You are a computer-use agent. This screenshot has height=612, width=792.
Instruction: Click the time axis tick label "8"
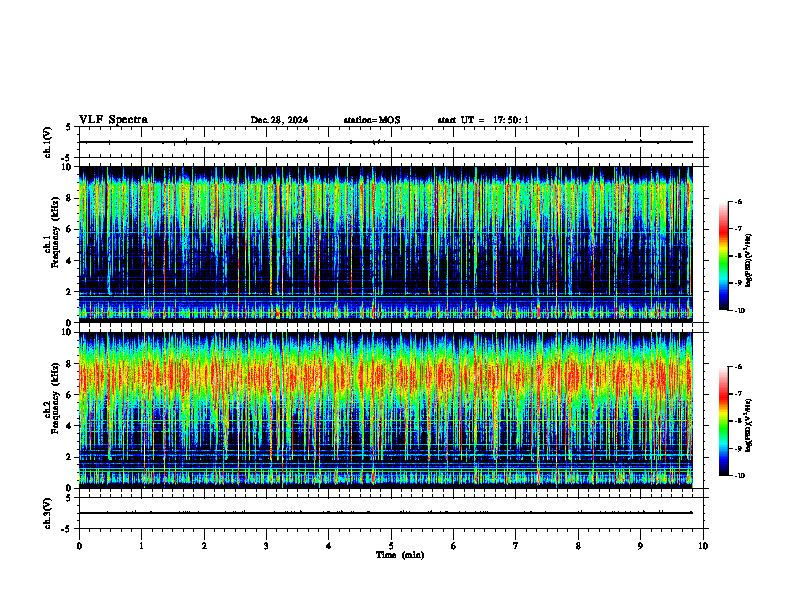point(578,546)
